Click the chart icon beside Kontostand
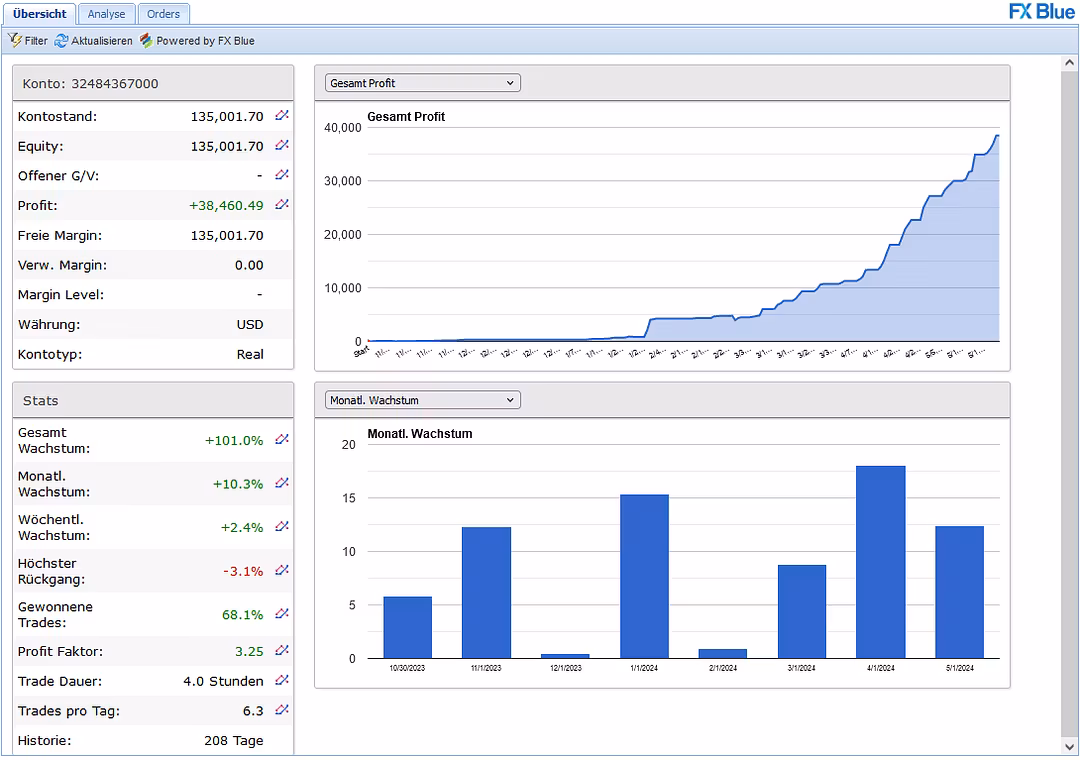Viewport: 1080px width, 760px height. (x=282, y=116)
